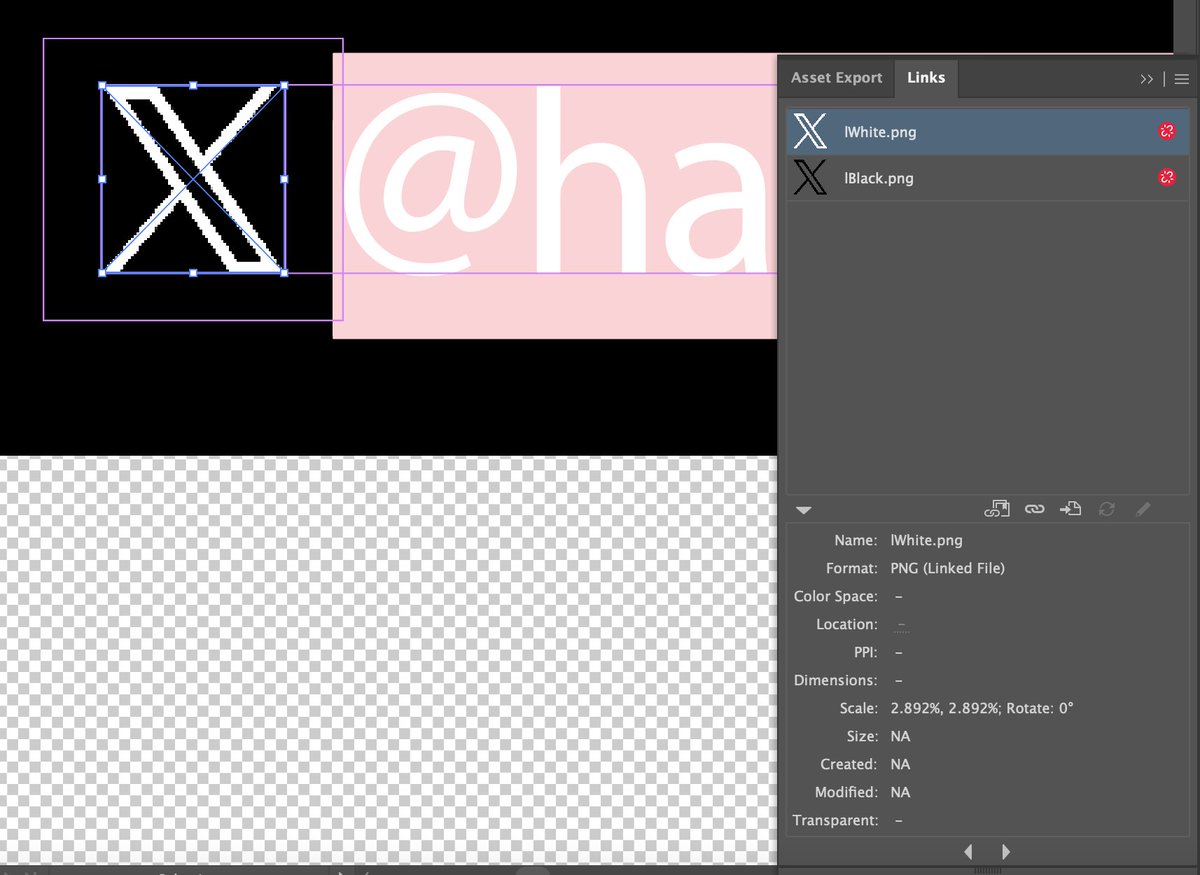Collapse panel using double-arrow icon
The height and width of the screenshot is (875, 1200).
point(1147,78)
